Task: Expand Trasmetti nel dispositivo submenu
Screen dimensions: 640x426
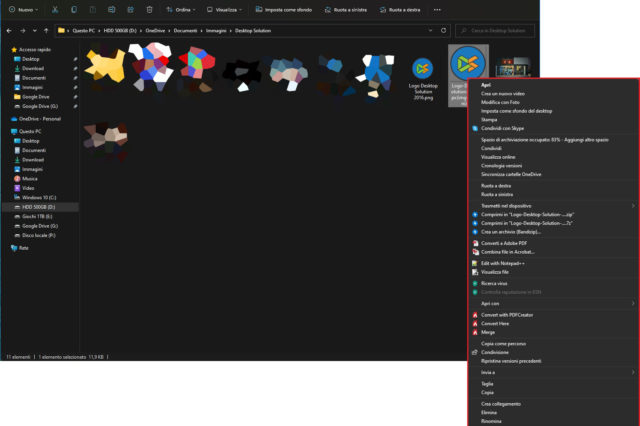Action: pyautogui.click(x=633, y=206)
